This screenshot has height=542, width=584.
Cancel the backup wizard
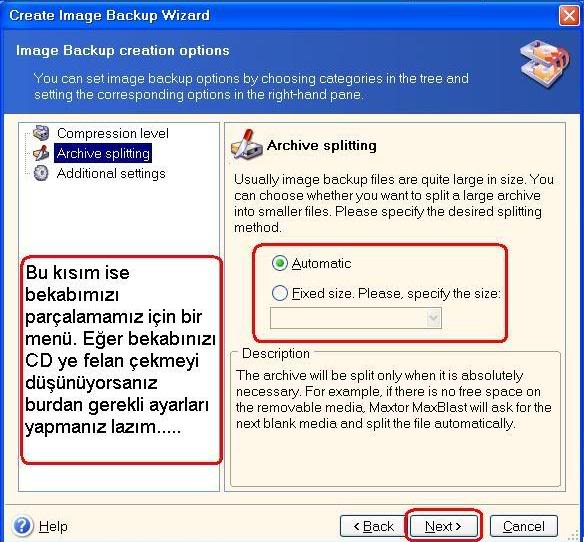click(523, 526)
